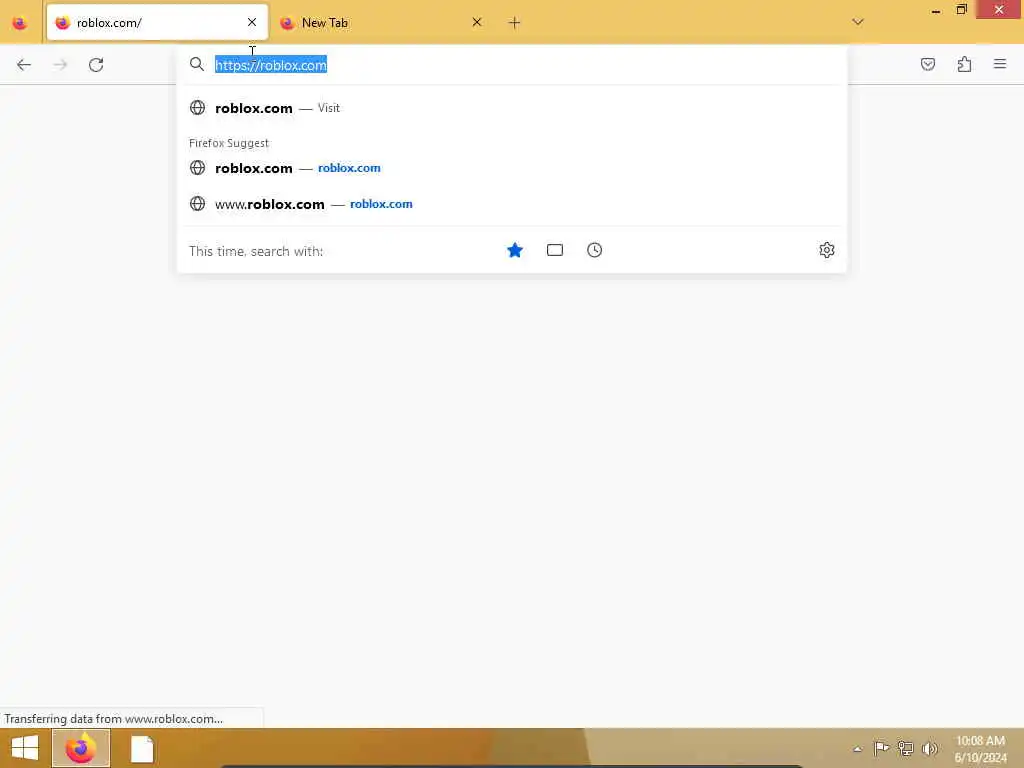Select roblox.com suggestion under Firefox Suggest

tap(512, 168)
